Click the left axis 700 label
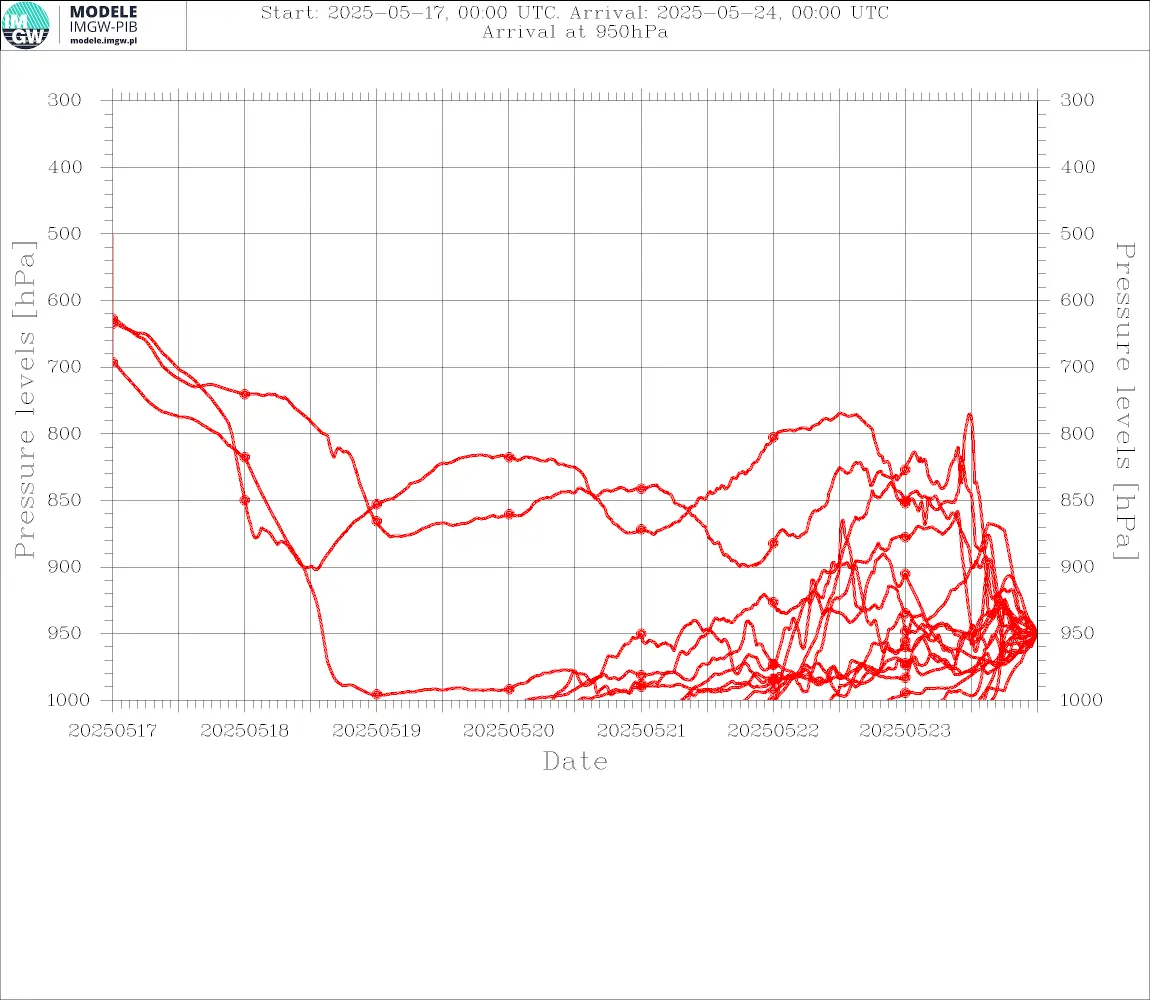 click(x=65, y=366)
